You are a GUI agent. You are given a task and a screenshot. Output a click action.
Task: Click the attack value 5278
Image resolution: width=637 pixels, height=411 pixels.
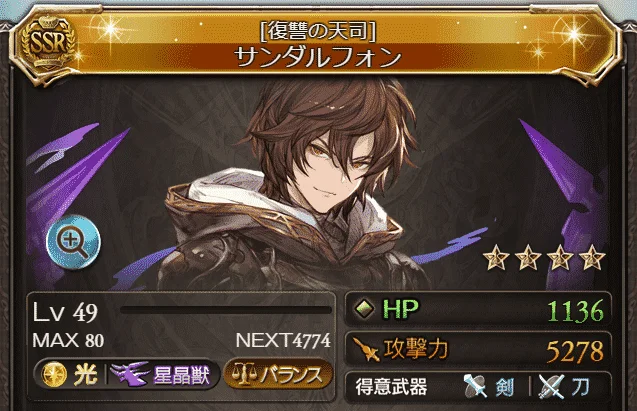tap(575, 351)
